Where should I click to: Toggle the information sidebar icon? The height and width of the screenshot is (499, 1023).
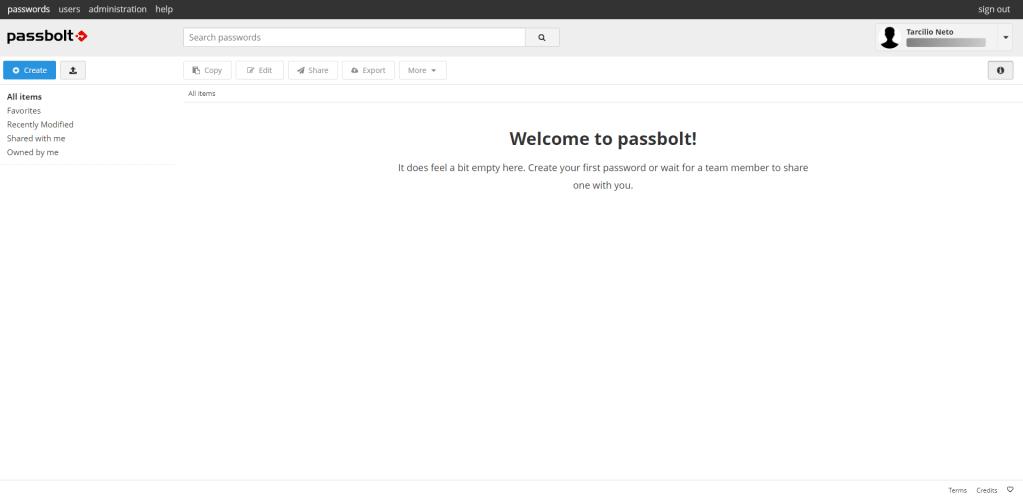[999, 70]
